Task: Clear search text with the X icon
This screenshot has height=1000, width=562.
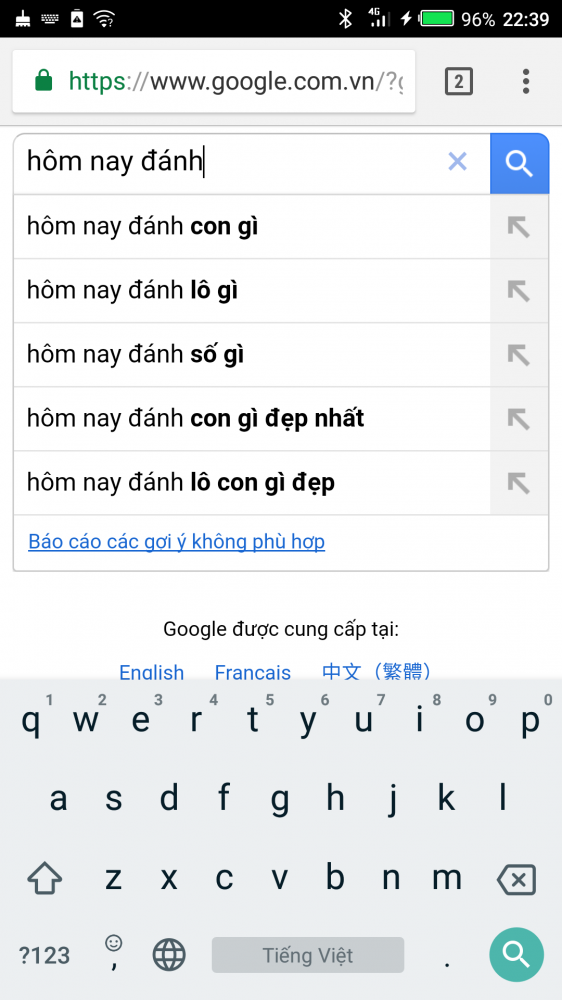Action: coord(457,162)
